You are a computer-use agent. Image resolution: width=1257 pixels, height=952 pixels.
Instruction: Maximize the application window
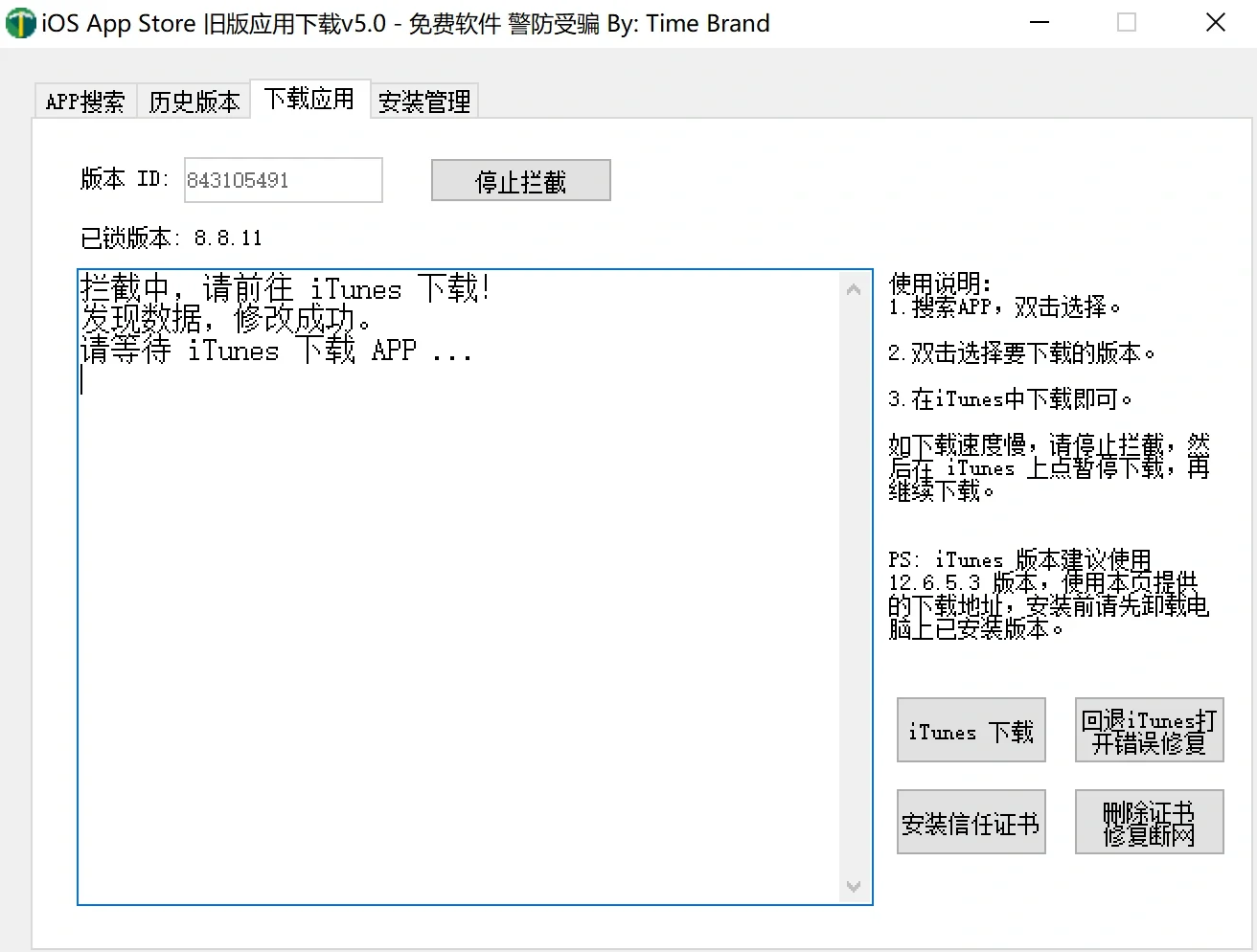pos(1127,22)
